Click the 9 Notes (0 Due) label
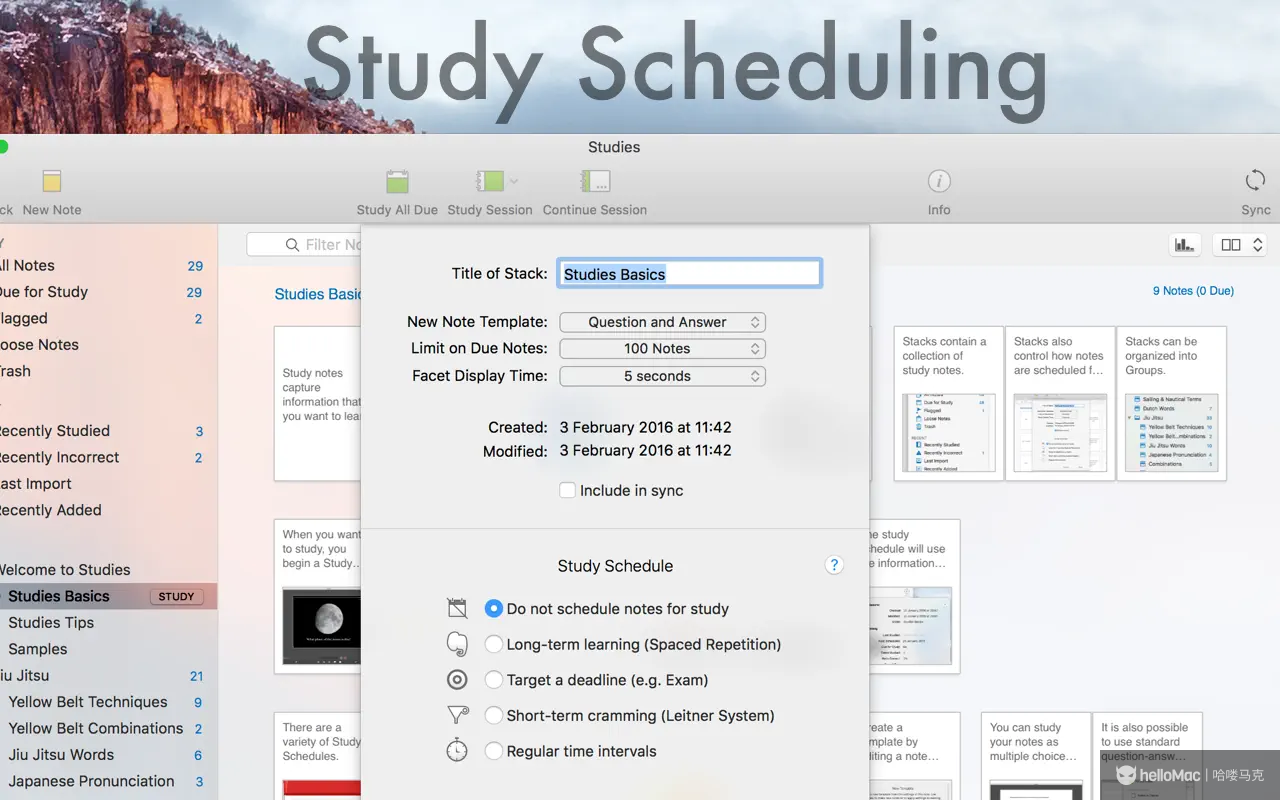Viewport: 1280px width, 800px height. [1193, 291]
